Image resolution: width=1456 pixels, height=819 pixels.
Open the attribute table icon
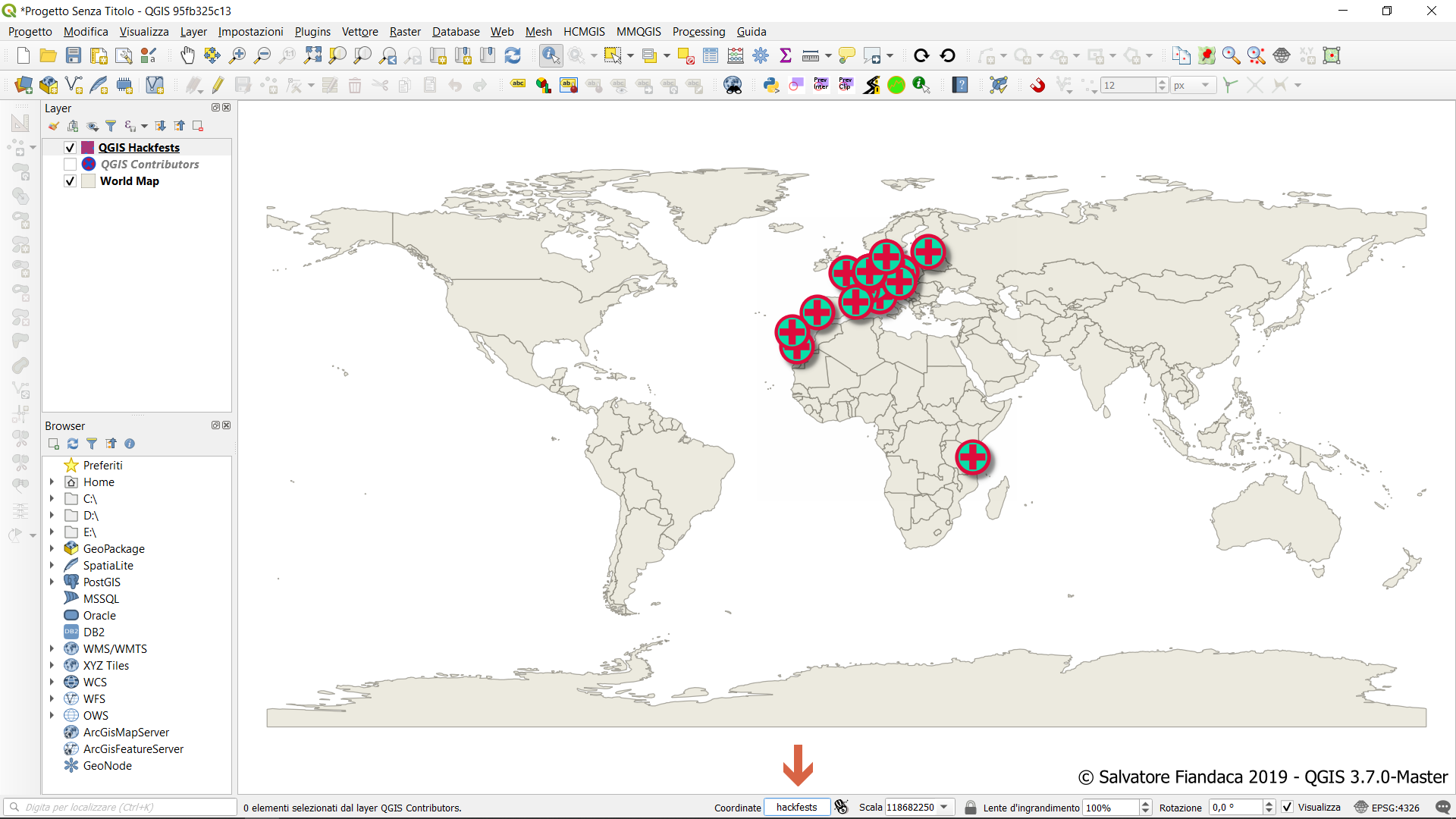(x=711, y=55)
